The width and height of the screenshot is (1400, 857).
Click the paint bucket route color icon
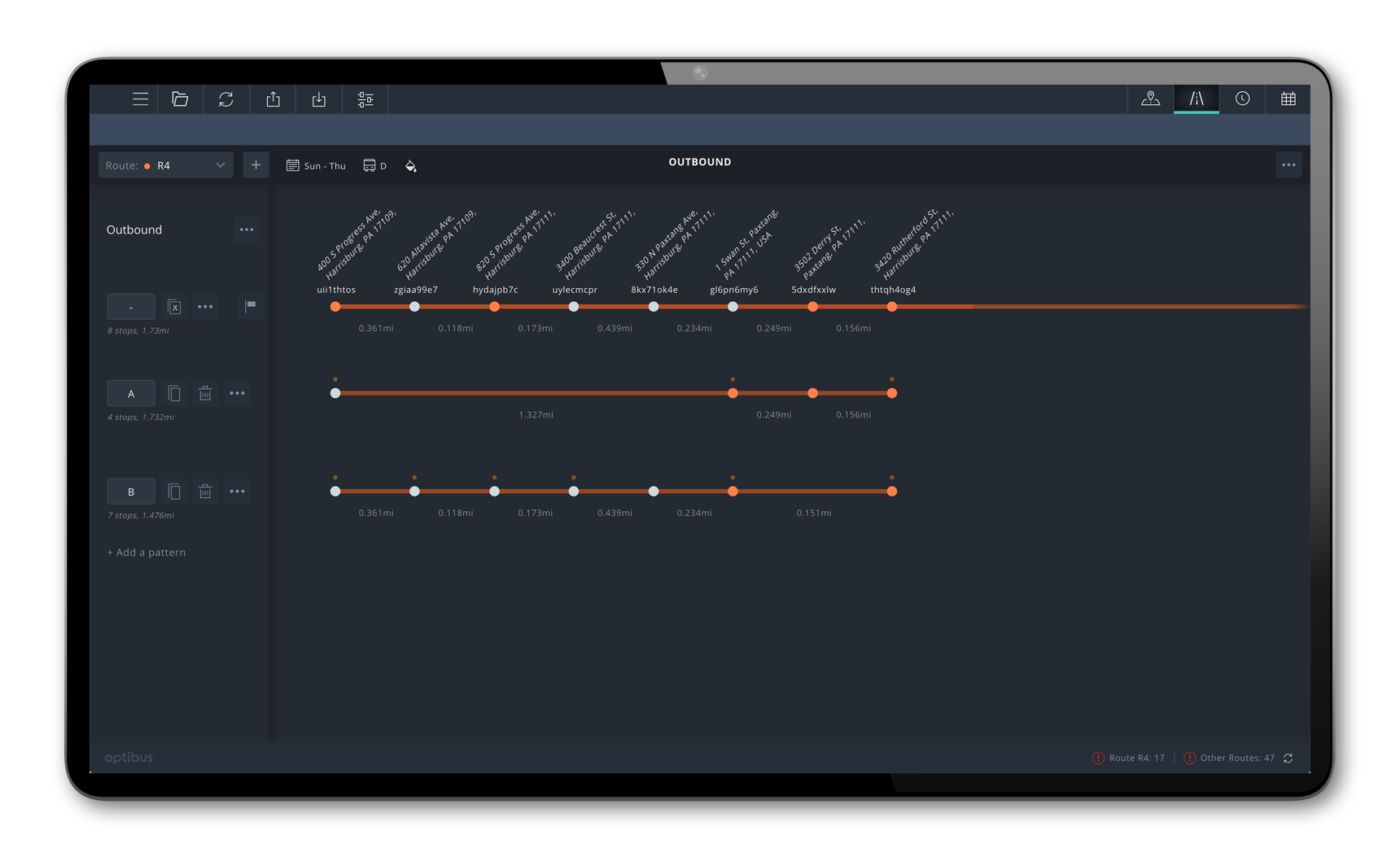pos(410,165)
